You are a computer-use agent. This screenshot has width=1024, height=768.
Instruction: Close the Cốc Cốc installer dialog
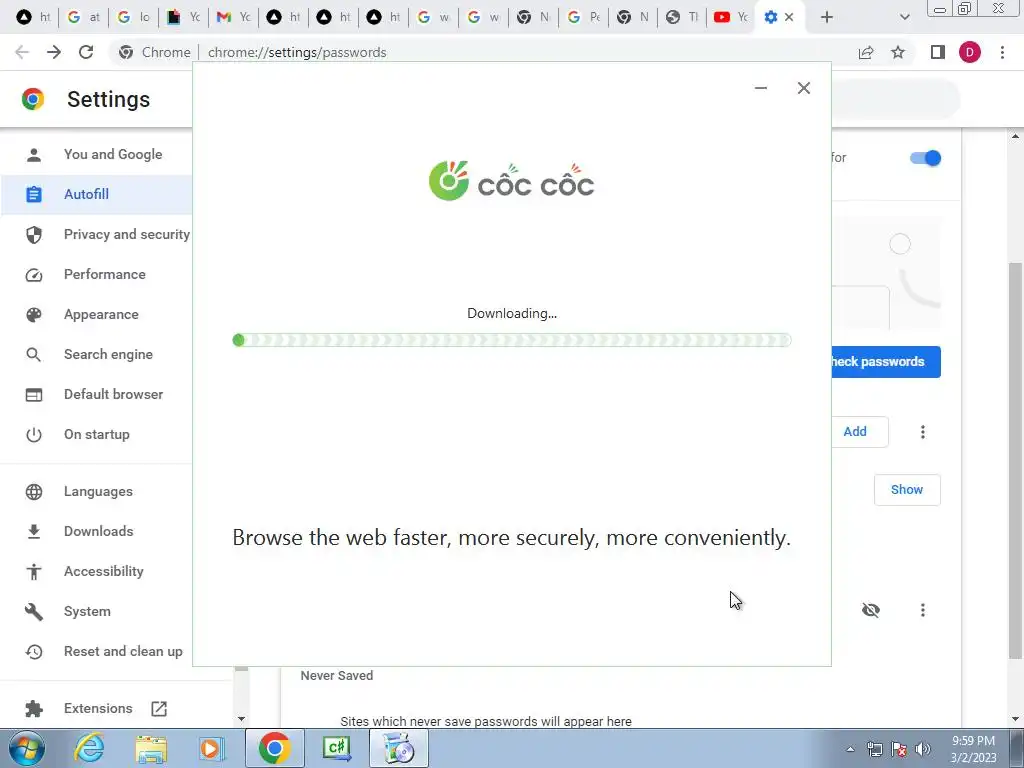pos(804,88)
